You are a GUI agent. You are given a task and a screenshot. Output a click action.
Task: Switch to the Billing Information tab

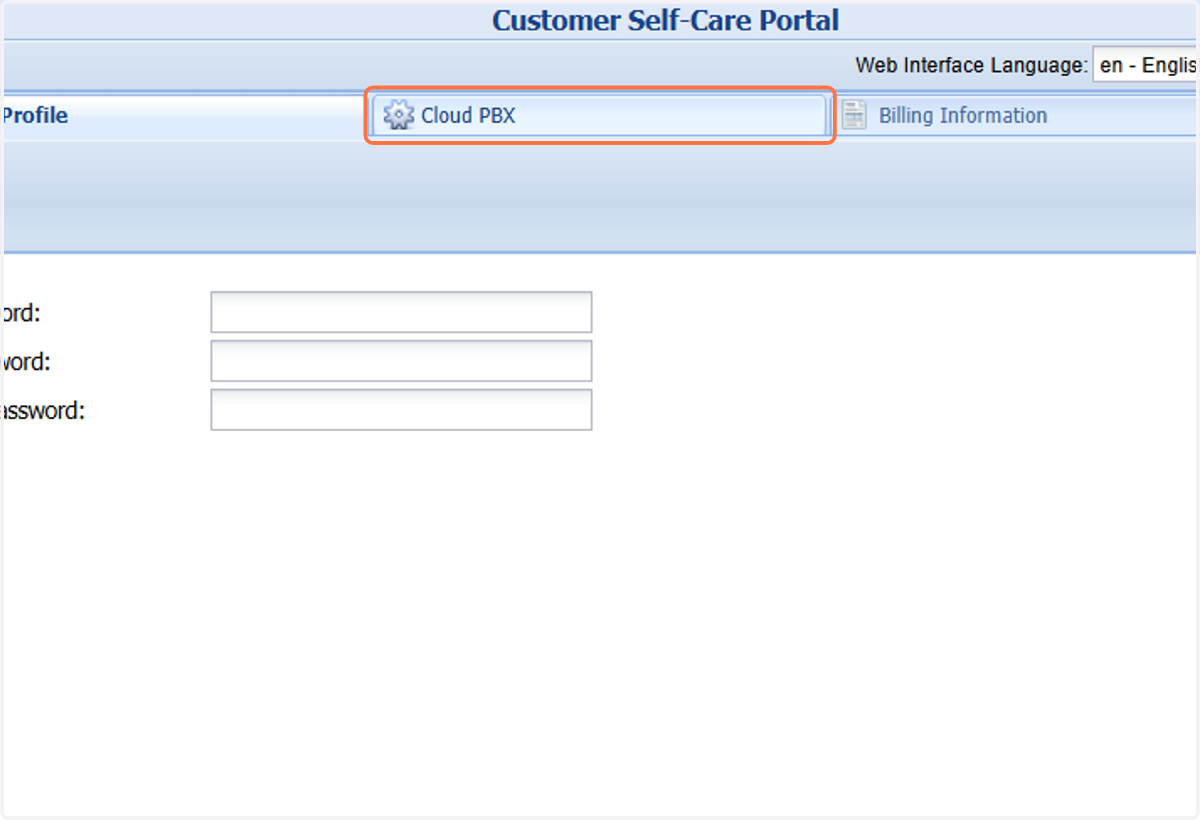[x=1015, y=115]
